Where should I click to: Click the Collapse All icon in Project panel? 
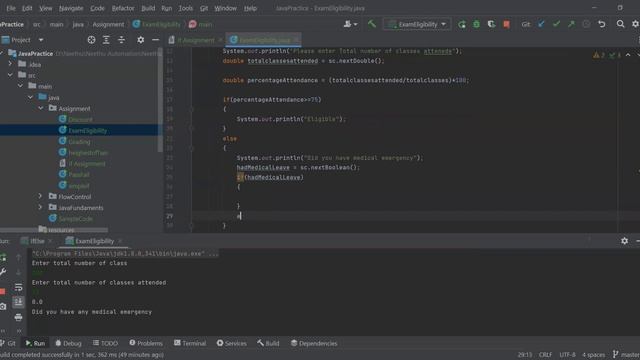(121, 40)
